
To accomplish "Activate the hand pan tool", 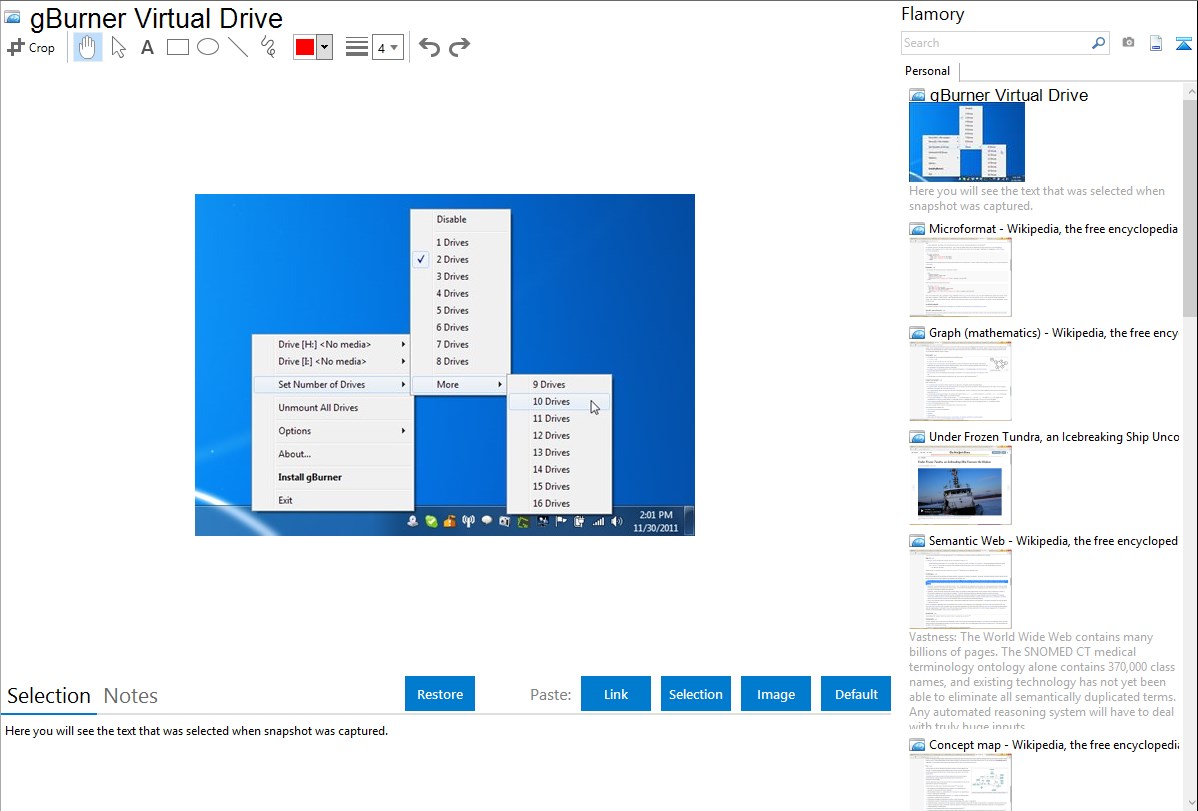I will pos(87,47).
